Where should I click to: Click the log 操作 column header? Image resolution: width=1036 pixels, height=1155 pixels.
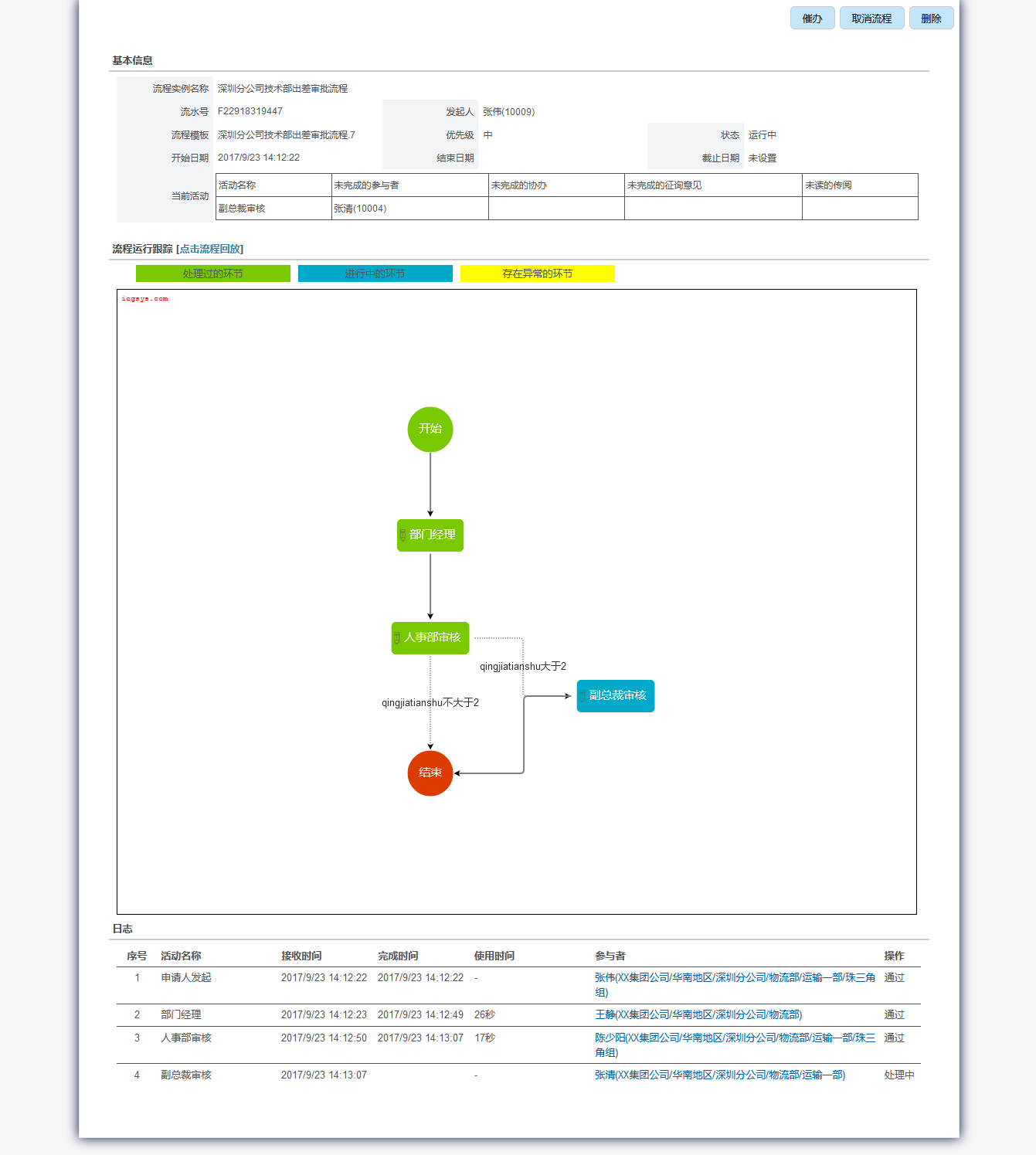click(x=895, y=956)
